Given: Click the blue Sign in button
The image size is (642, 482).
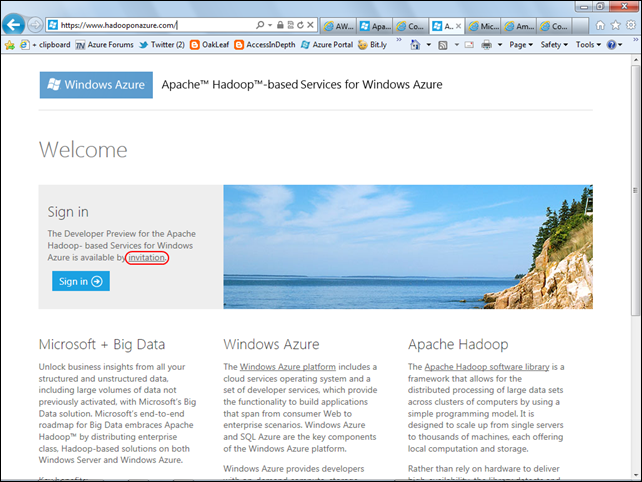Looking at the screenshot, I should [81, 281].
